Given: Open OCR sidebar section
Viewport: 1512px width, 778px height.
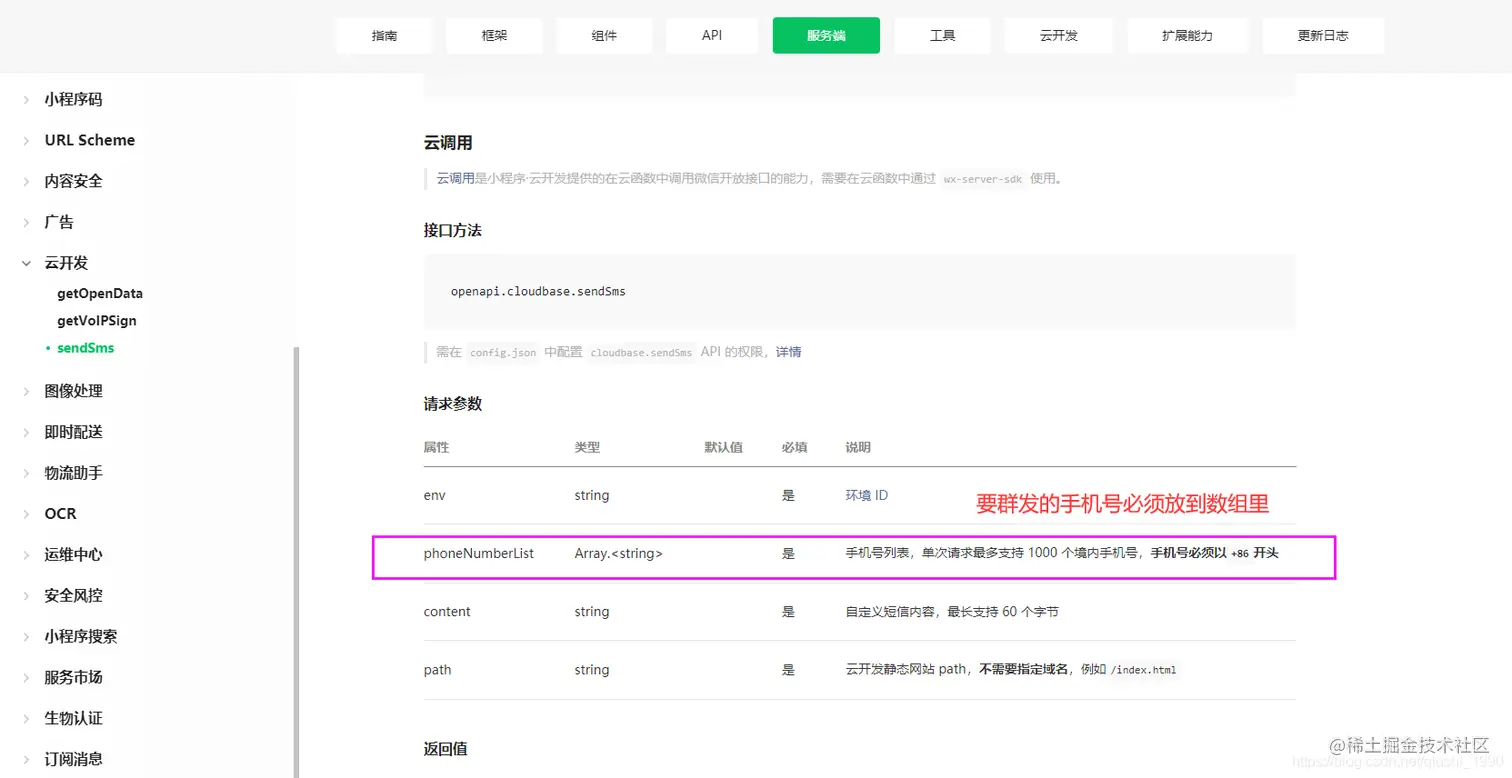Looking at the screenshot, I should click(60, 514).
